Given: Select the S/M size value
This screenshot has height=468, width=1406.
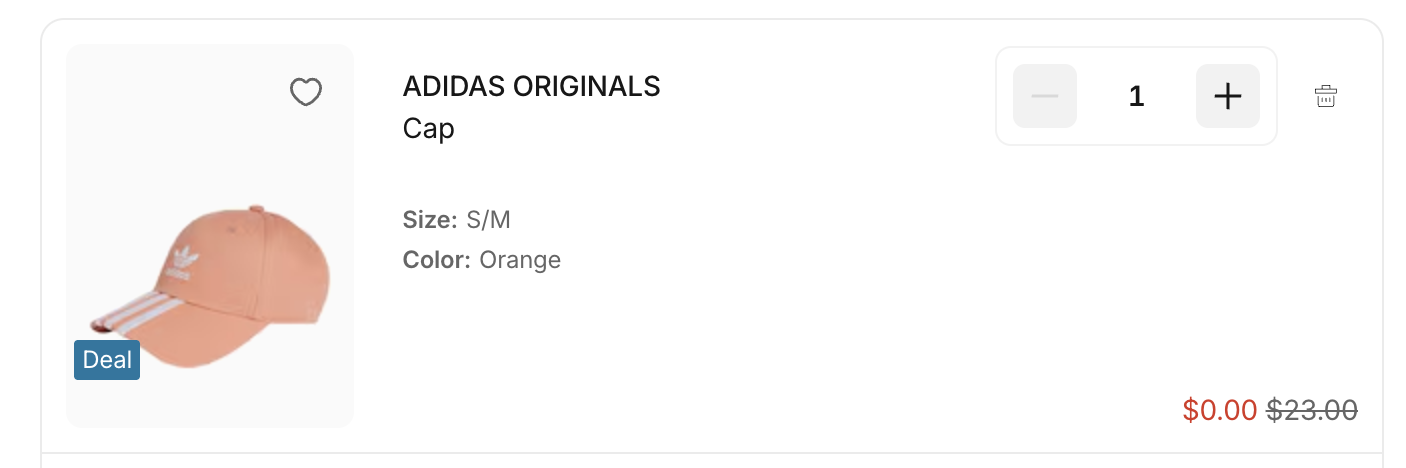Looking at the screenshot, I should coord(488,220).
